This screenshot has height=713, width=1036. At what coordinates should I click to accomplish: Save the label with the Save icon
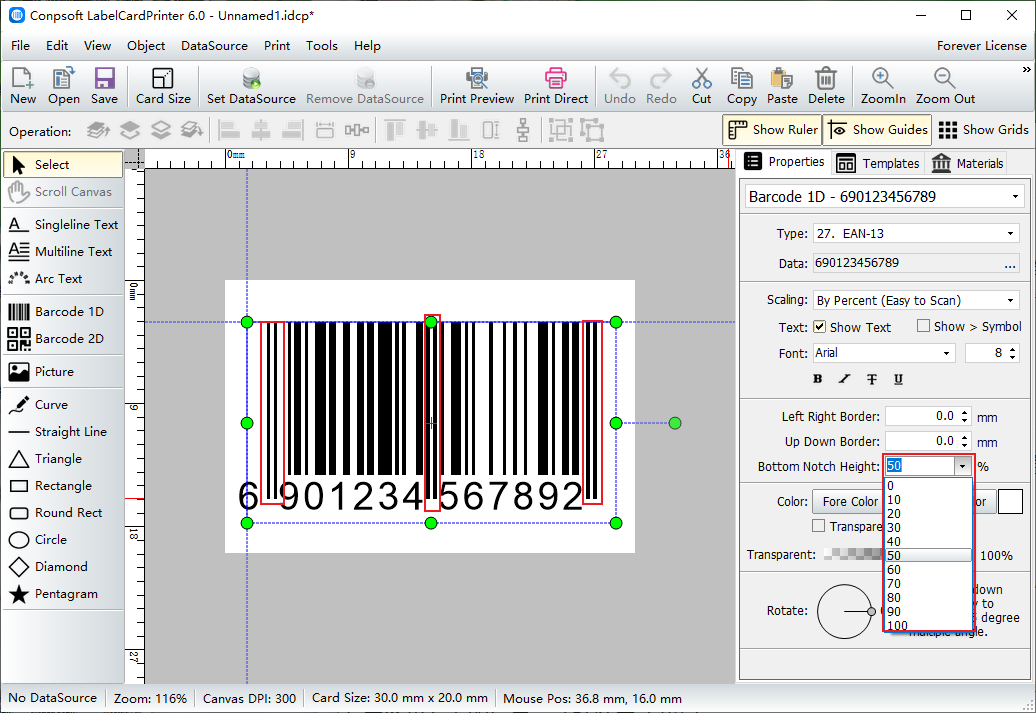tap(104, 85)
